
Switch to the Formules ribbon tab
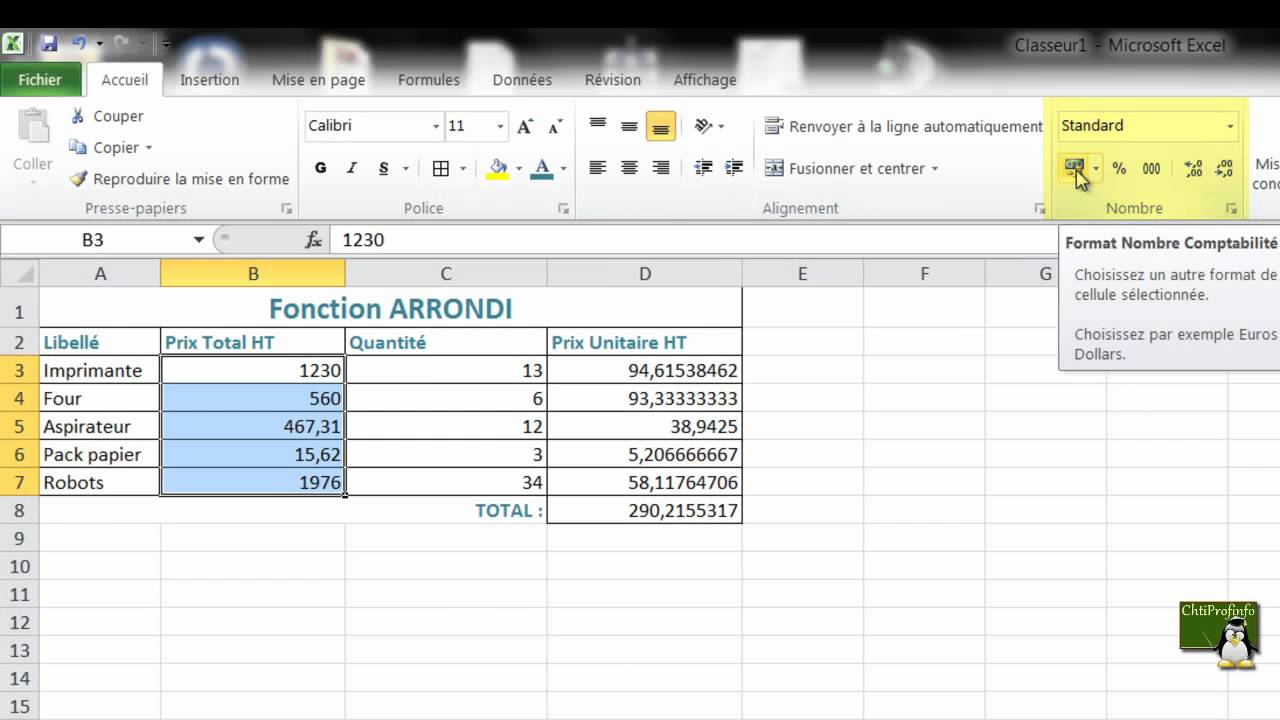click(428, 80)
